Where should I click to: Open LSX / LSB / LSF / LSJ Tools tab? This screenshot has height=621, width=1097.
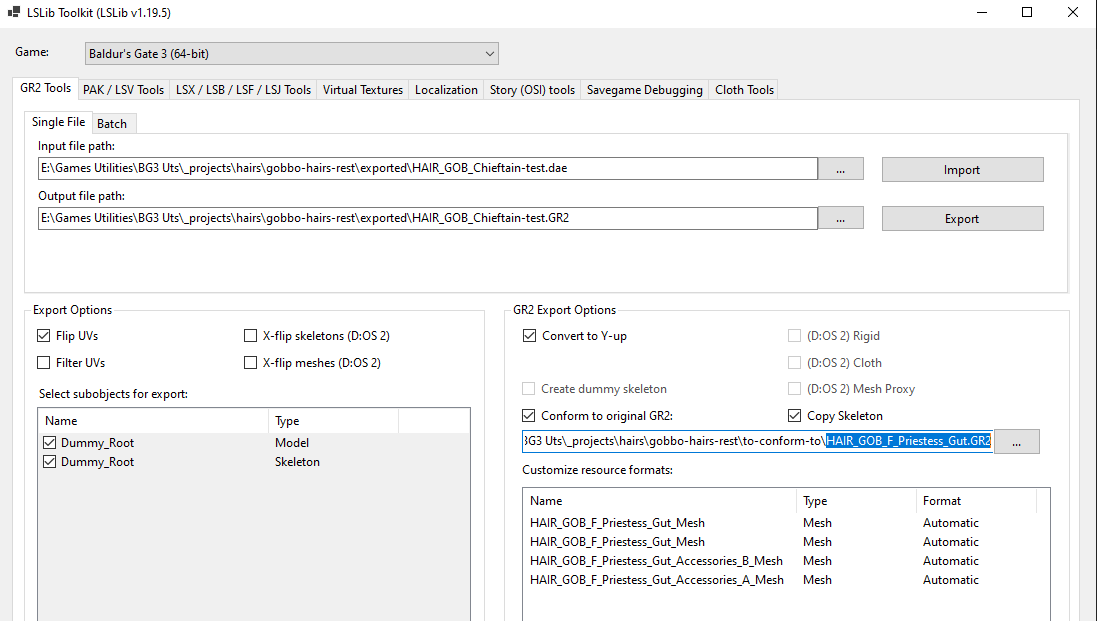[243, 90]
